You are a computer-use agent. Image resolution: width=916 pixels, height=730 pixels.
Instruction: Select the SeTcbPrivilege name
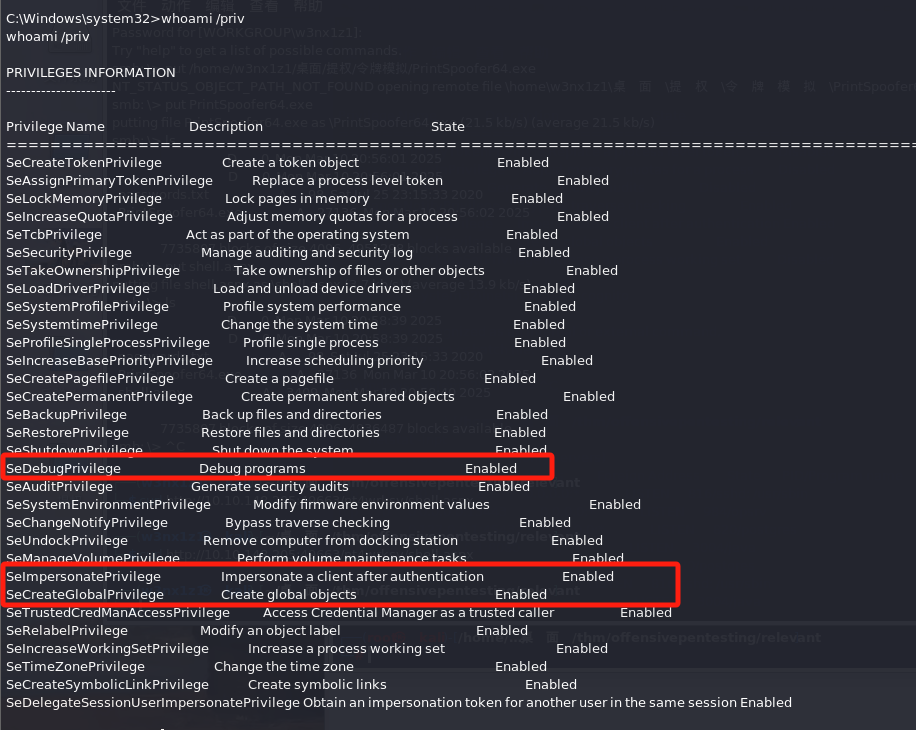(x=54, y=235)
